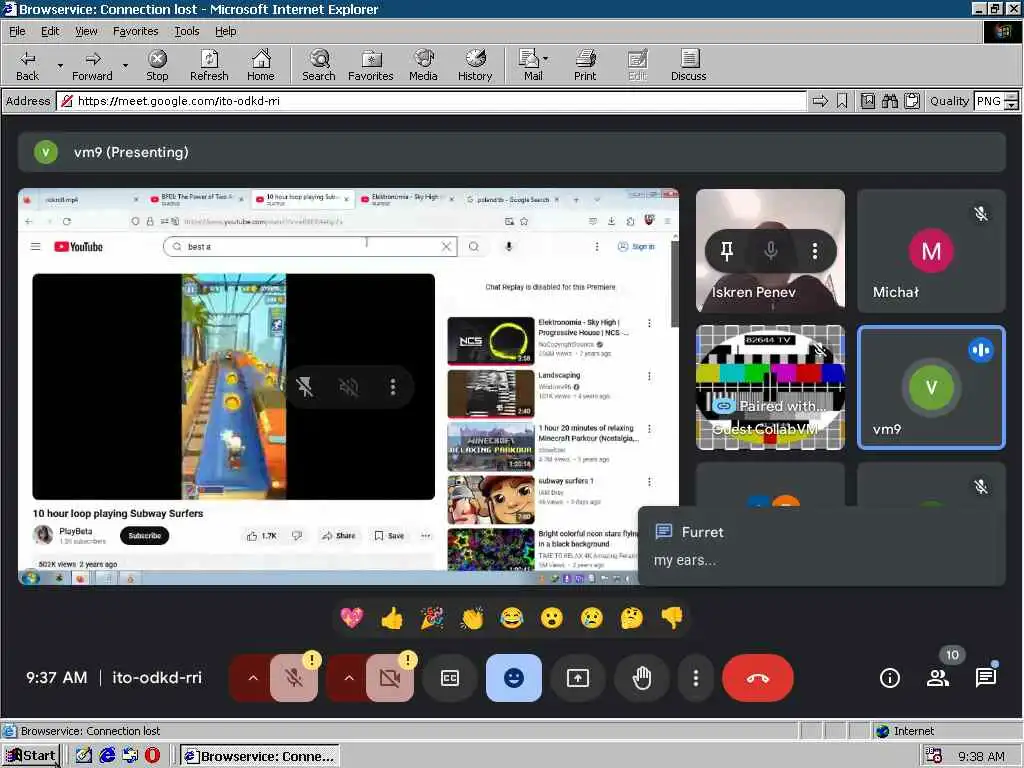
Task: Expand video settings chevron beside camera
Action: 349,678
